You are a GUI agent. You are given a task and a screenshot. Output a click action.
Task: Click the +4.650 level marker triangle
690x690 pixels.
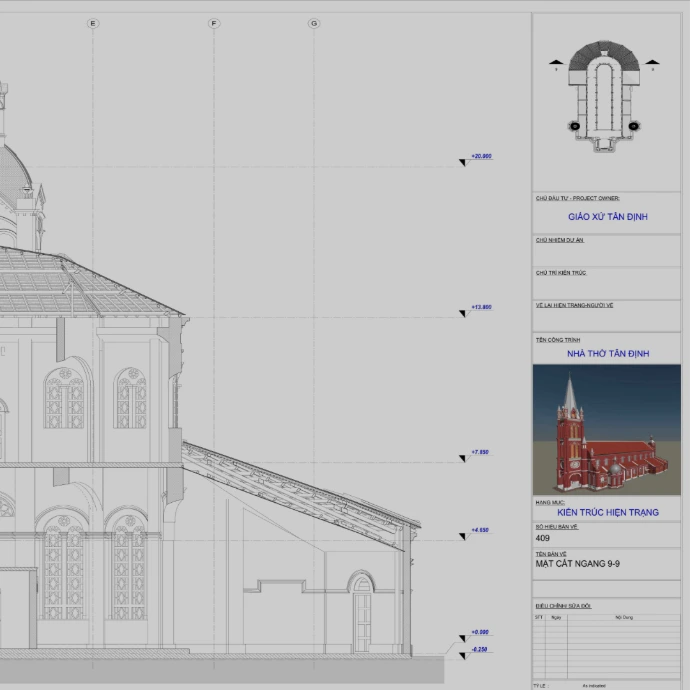pyautogui.click(x=462, y=536)
